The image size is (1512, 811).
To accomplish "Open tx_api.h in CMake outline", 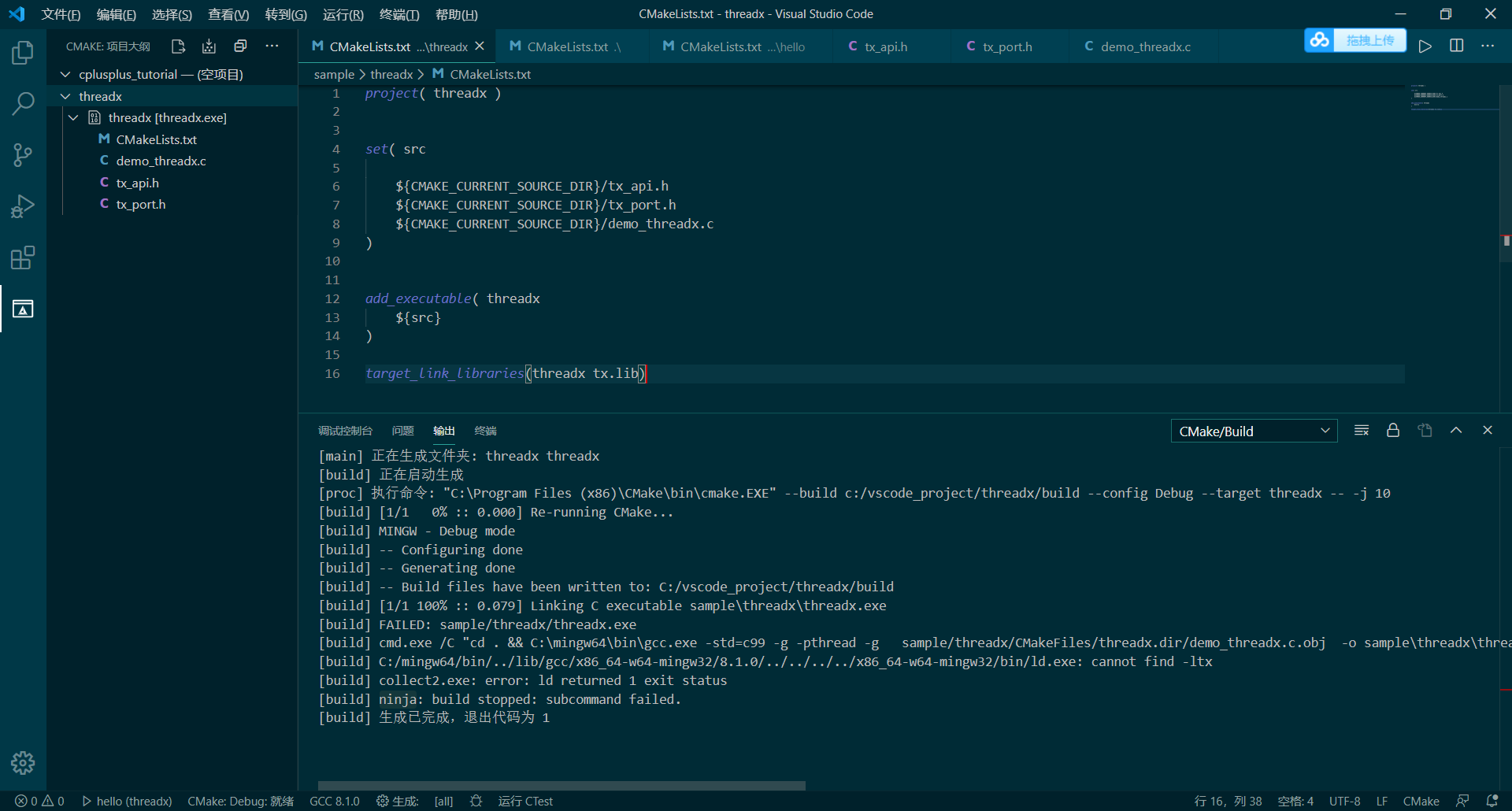I will 138,183.
